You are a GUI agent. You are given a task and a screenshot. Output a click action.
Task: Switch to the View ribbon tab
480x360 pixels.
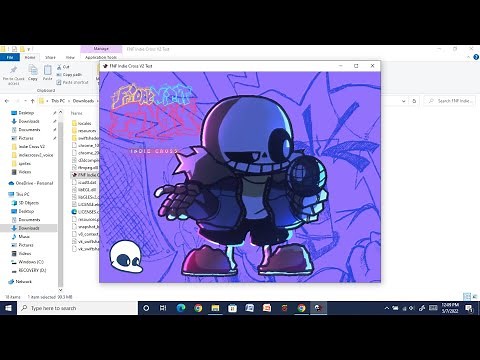70,57
